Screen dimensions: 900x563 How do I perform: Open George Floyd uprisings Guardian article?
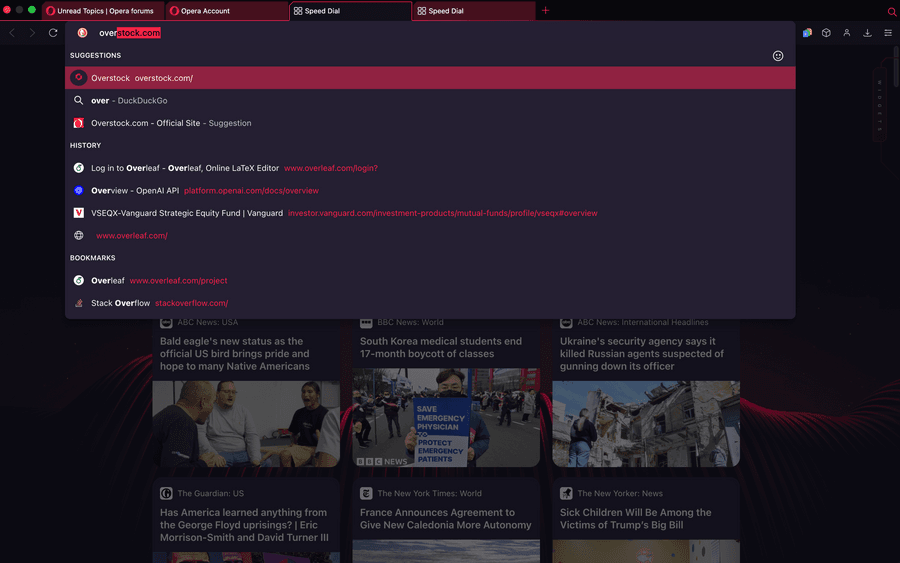coord(244,525)
